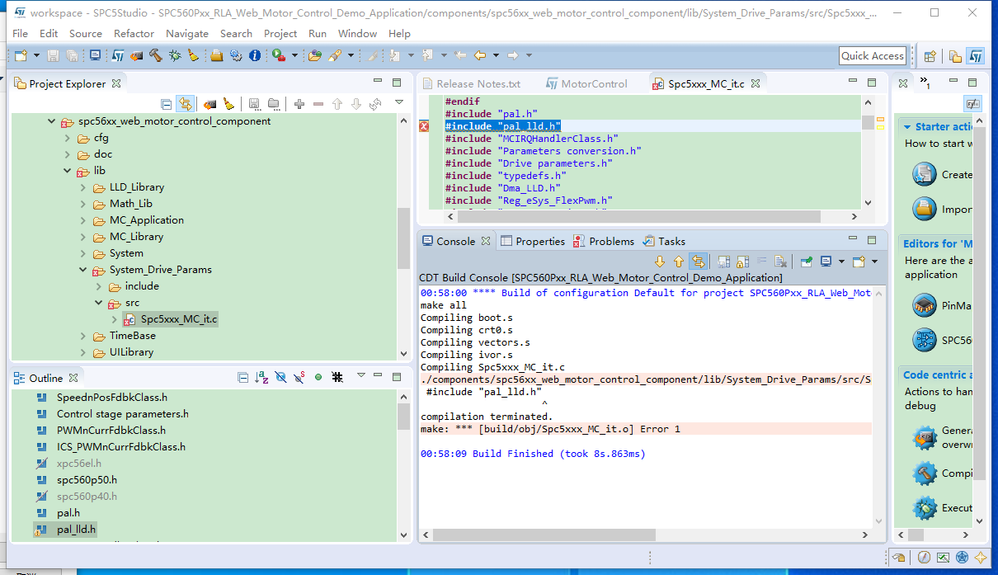Click the monitor terminal icon in the main toolbar

pyautogui.click(x=95, y=55)
